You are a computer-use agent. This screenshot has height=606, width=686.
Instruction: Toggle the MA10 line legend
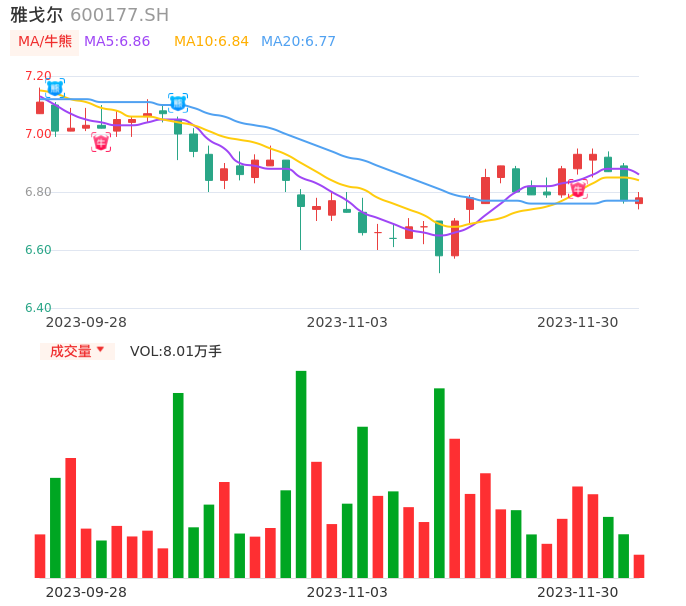tap(211, 42)
